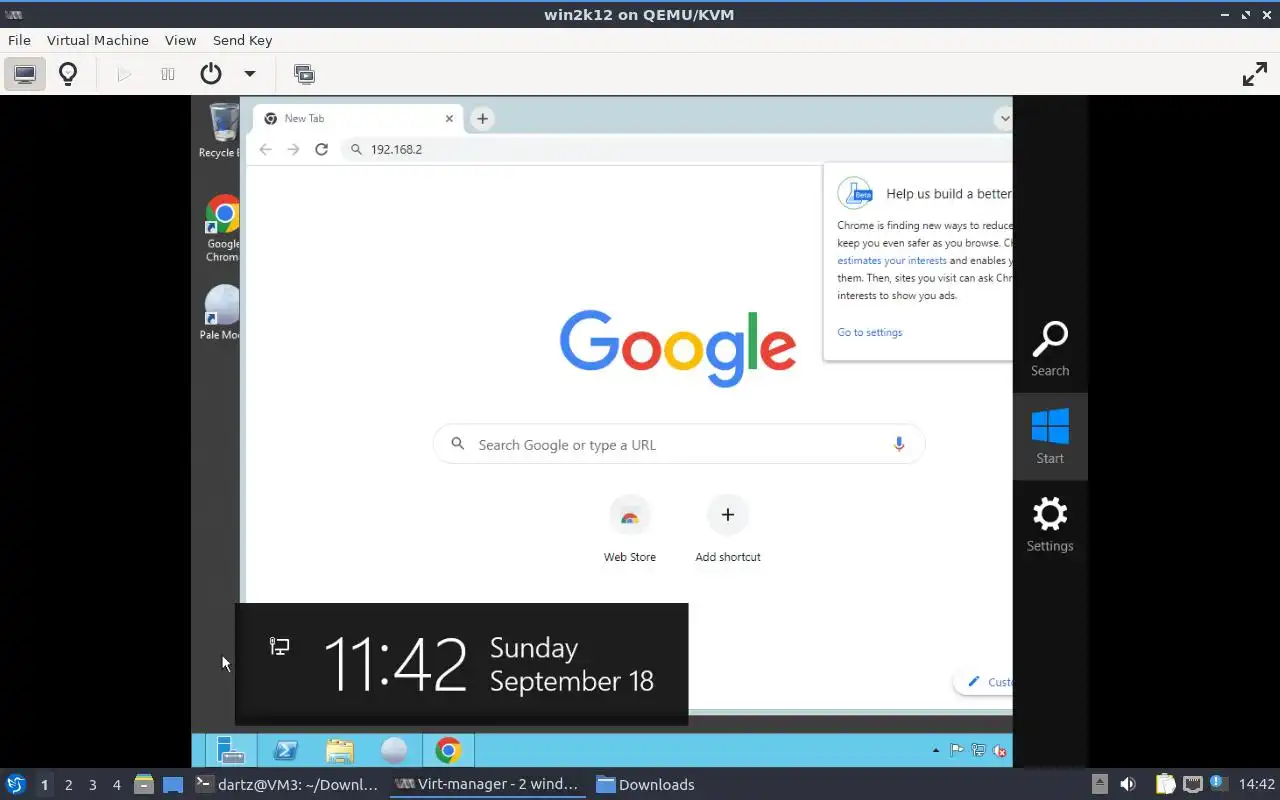Open the Web Store shortcut

pos(629,531)
